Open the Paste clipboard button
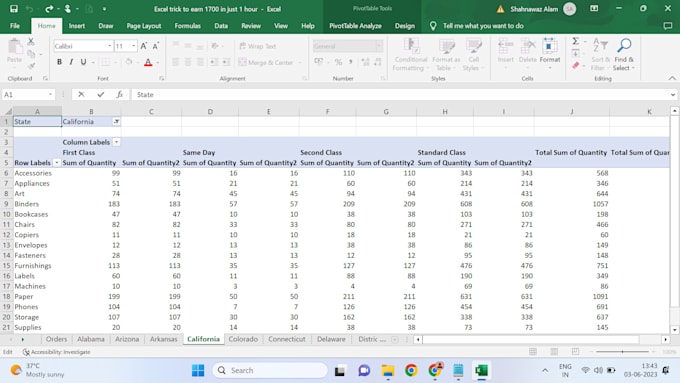 tap(14, 50)
